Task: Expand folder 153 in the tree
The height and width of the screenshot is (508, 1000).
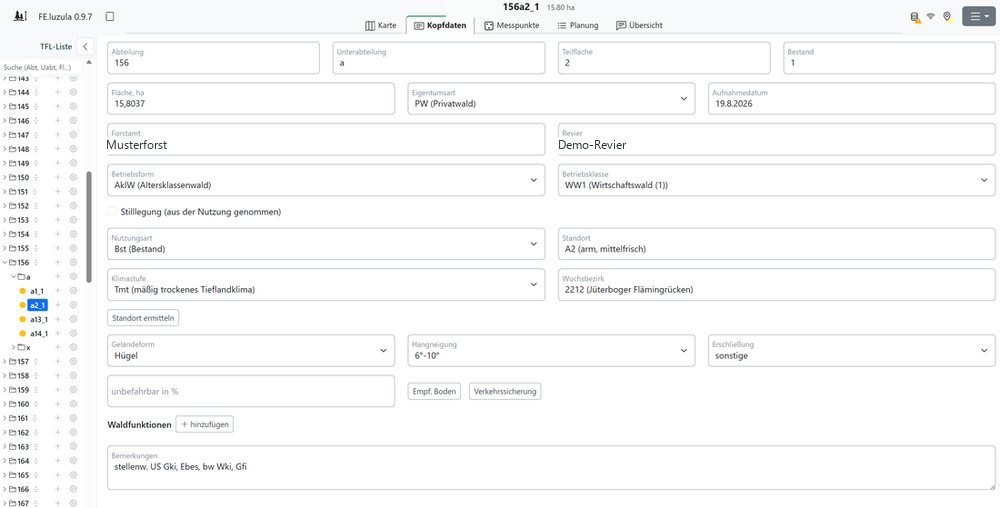Action: [4, 220]
